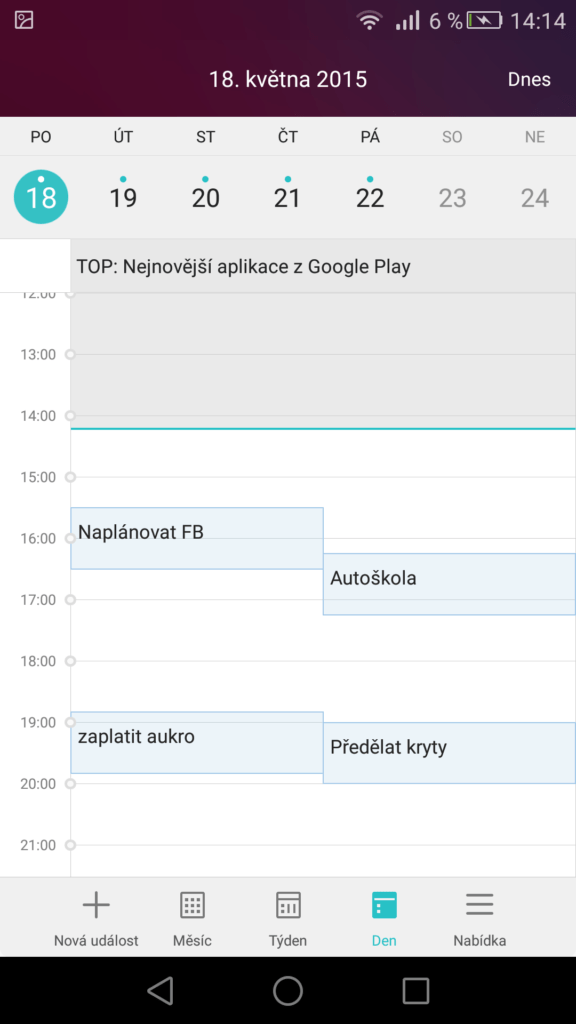Select Tuesday 19 in week strip

(123, 197)
